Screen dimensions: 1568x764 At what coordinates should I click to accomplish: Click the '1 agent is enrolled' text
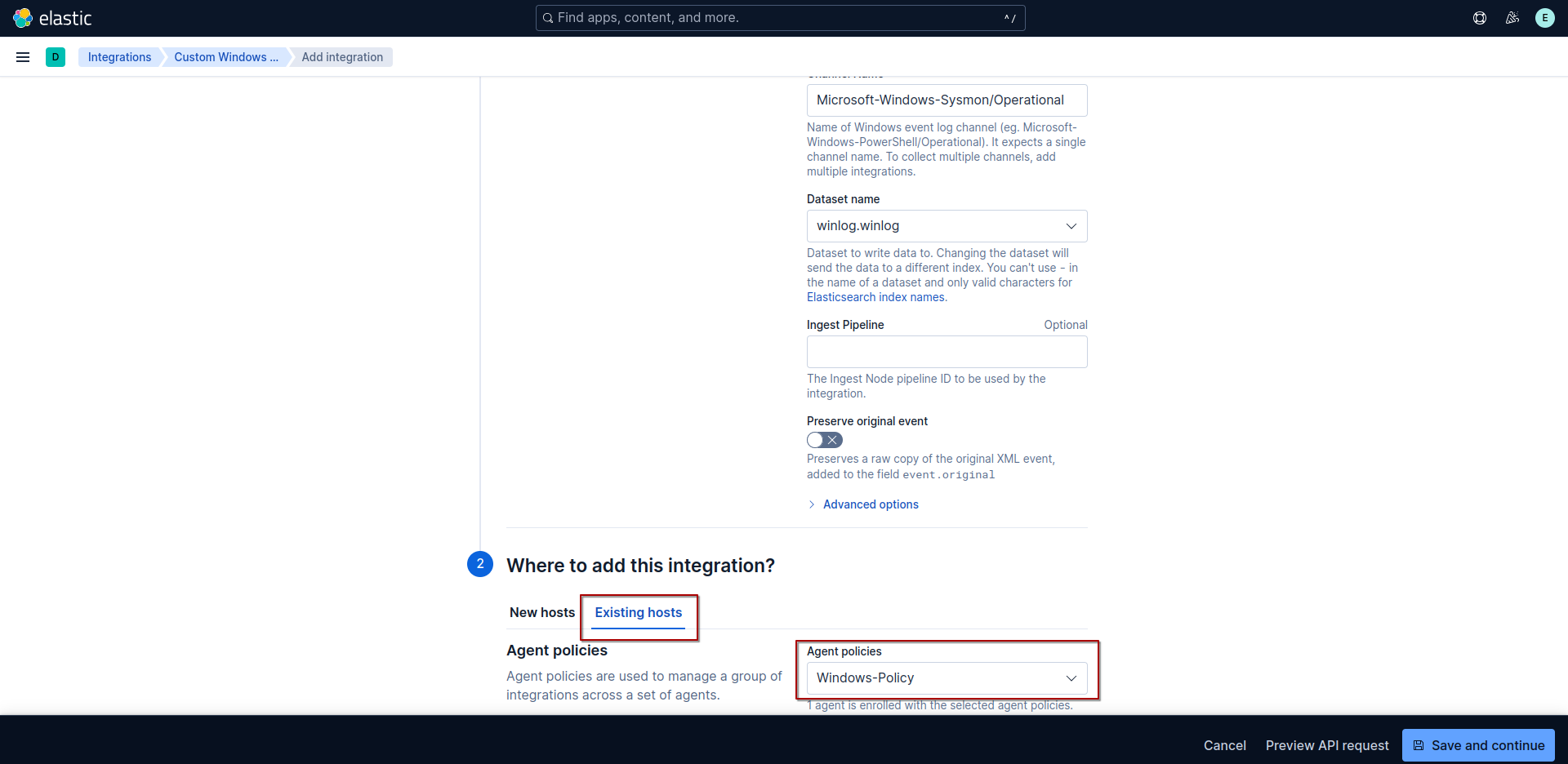pos(940,705)
